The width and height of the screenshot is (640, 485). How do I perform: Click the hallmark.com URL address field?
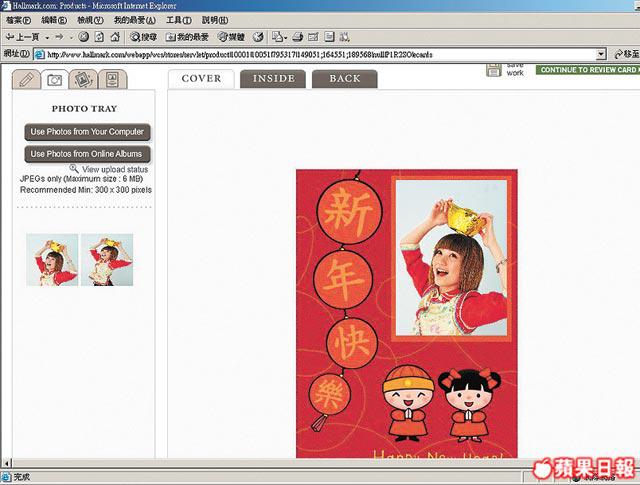320,54
